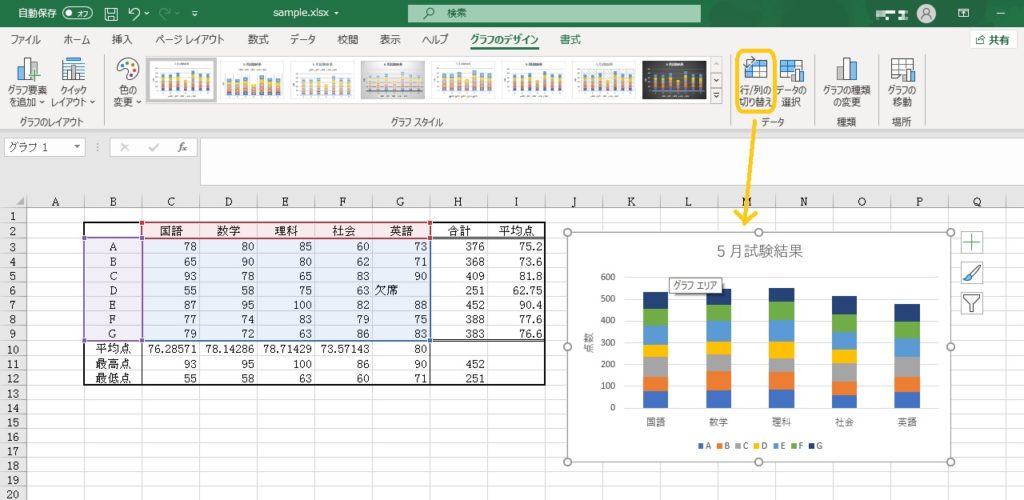Open データの選択 (Select Data) in the ribbon
This screenshot has height=500, width=1024.
click(792, 80)
